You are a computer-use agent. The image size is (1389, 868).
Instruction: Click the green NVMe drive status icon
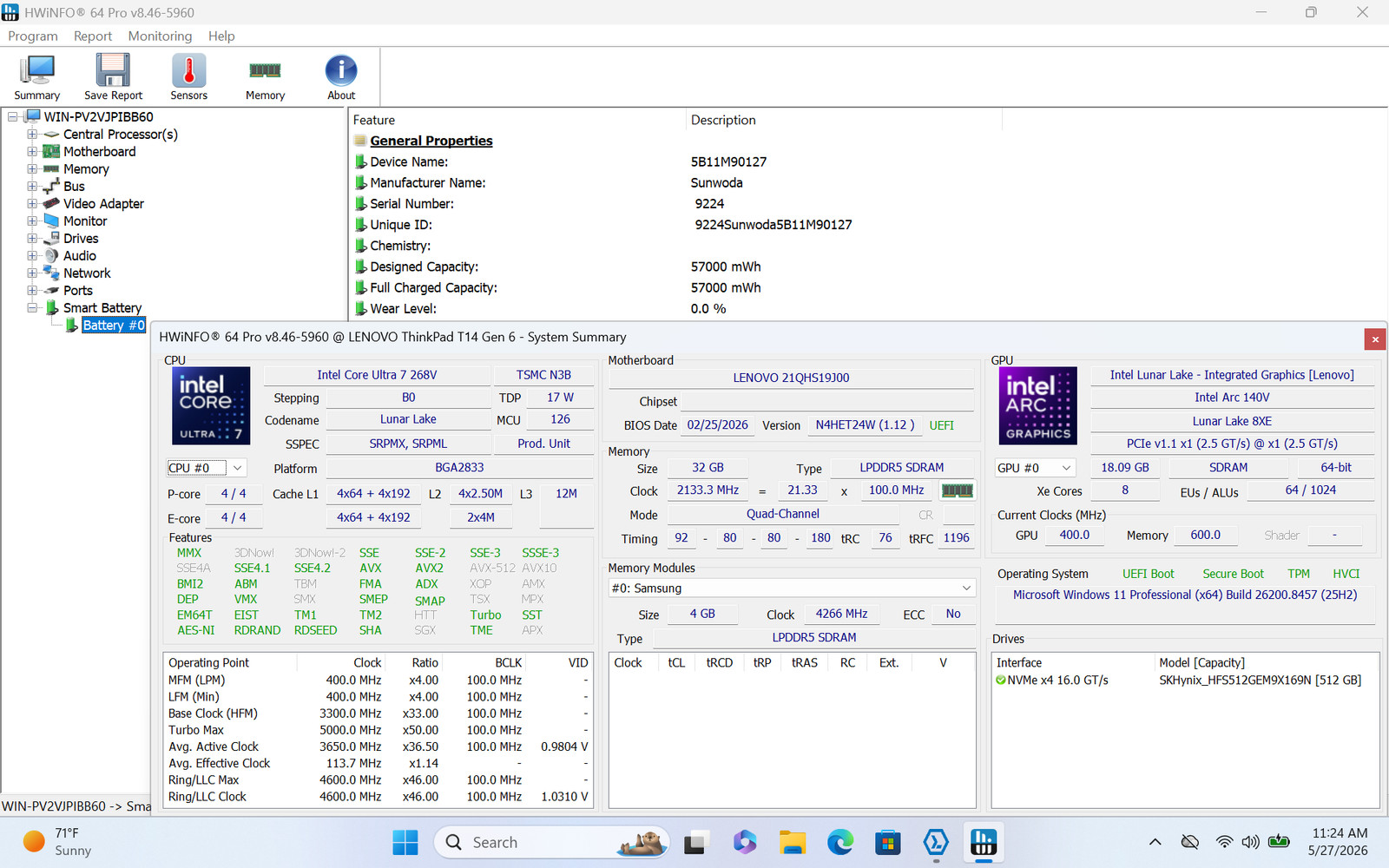pyautogui.click(x=1001, y=681)
